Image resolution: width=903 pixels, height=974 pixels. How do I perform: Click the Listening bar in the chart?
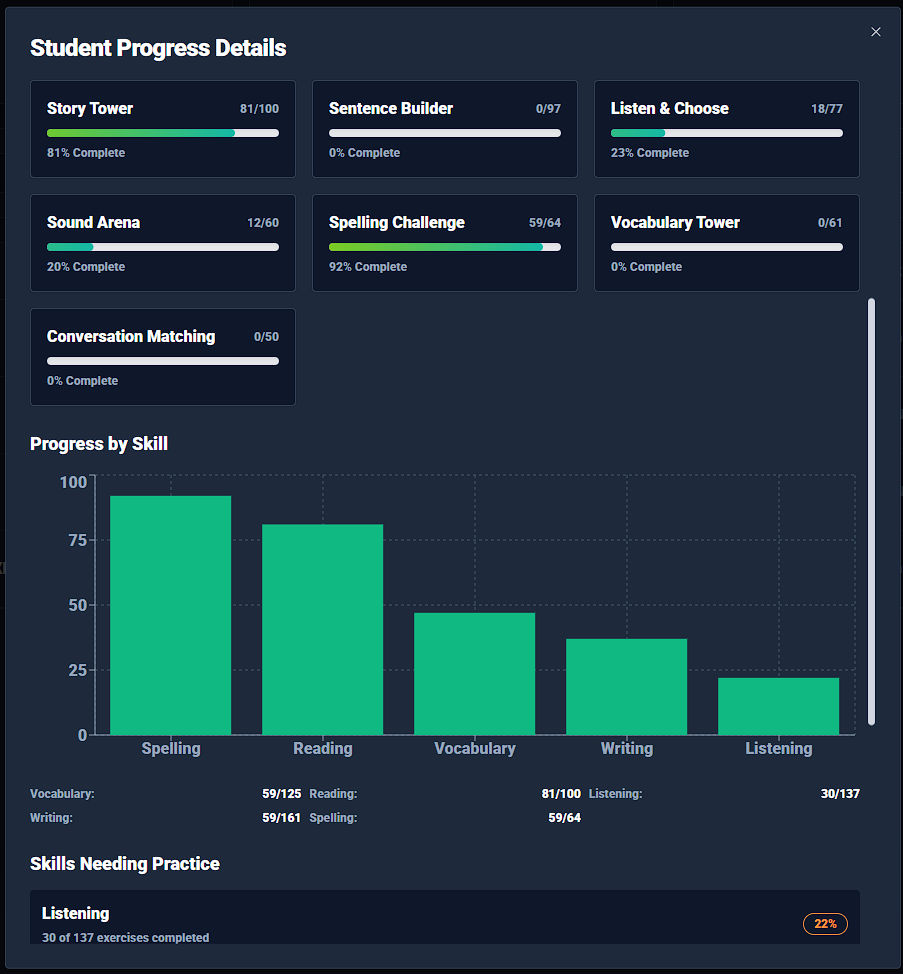pos(778,705)
